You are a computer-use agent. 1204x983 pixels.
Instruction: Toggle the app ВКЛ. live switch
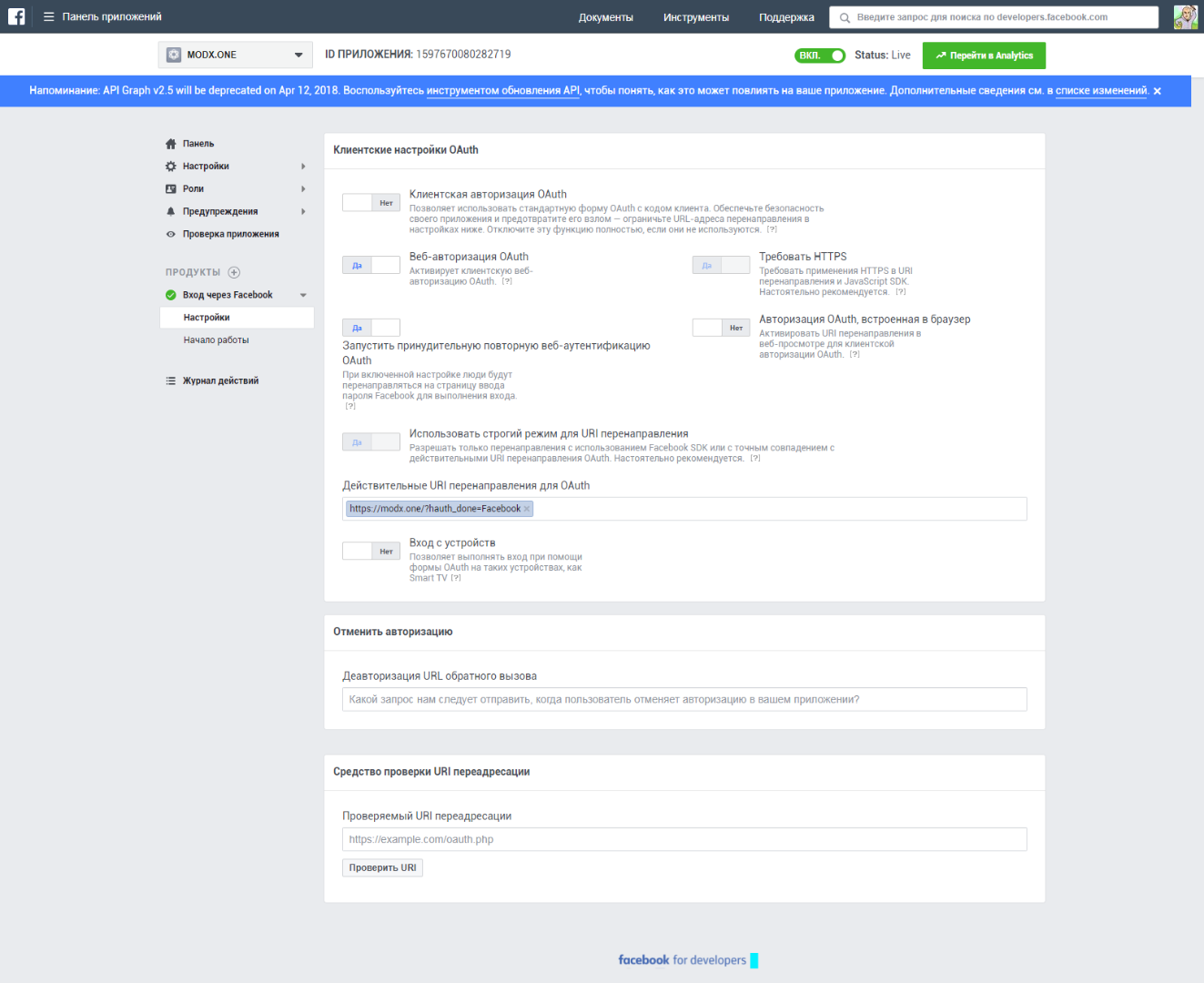[820, 56]
